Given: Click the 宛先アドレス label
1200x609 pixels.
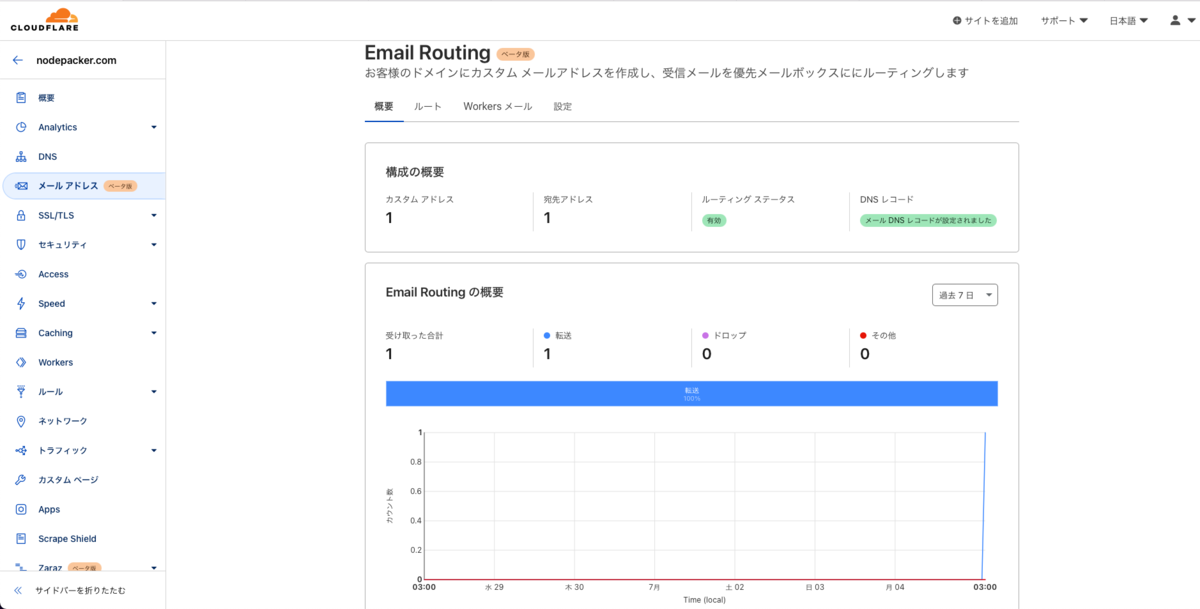Looking at the screenshot, I should pyautogui.click(x=568, y=199).
